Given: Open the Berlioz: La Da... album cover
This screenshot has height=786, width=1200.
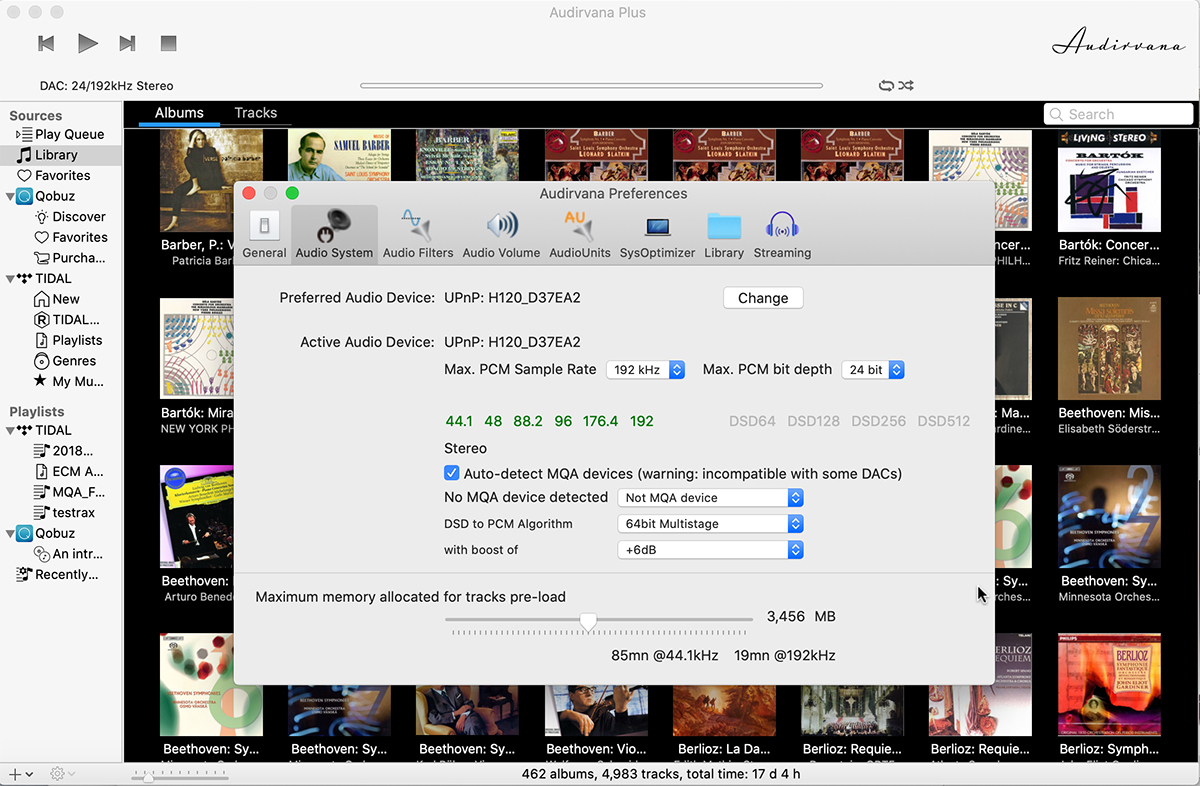Looking at the screenshot, I should pos(724,710).
